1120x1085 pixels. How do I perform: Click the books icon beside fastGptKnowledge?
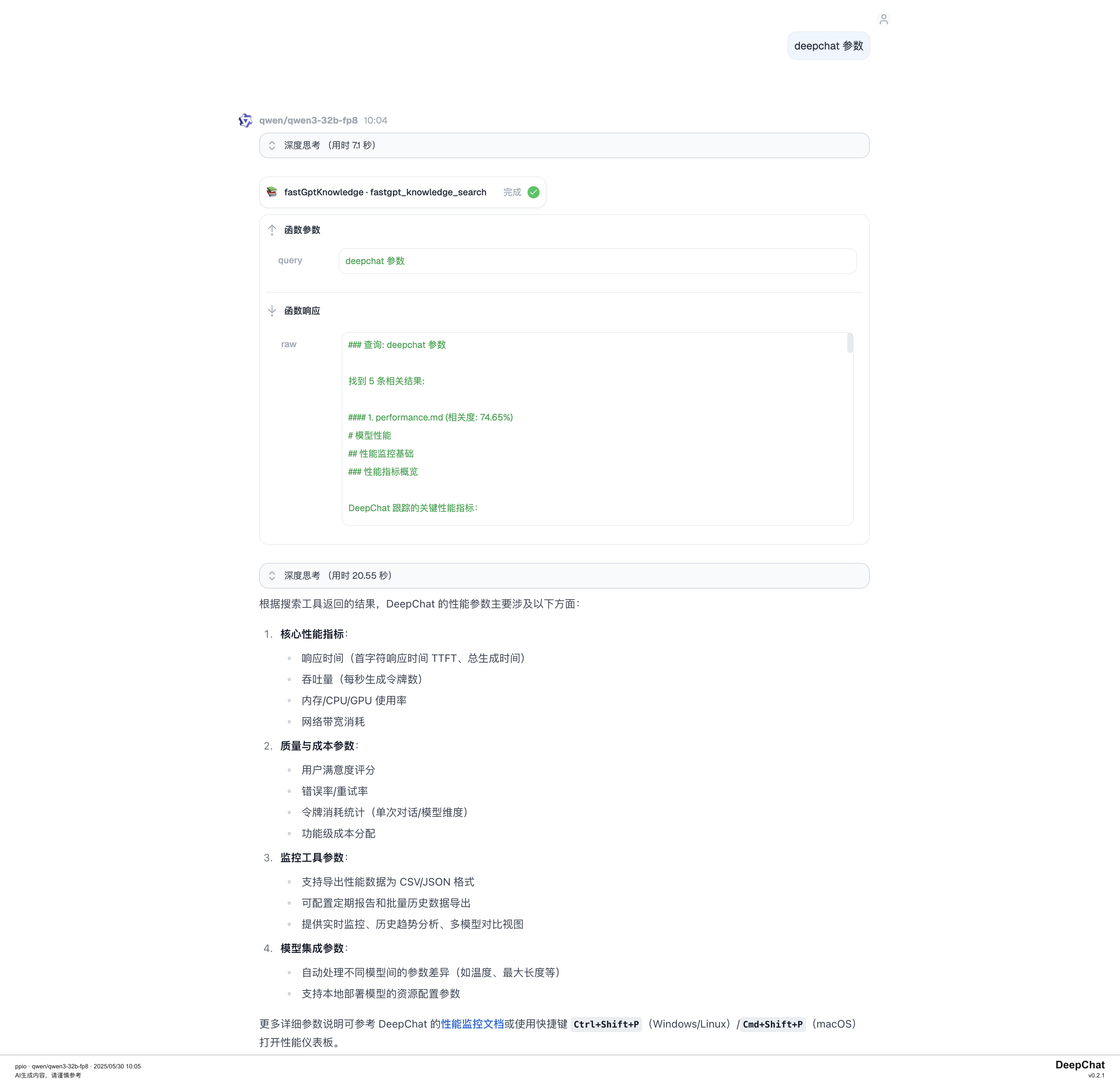tap(272, 192)
